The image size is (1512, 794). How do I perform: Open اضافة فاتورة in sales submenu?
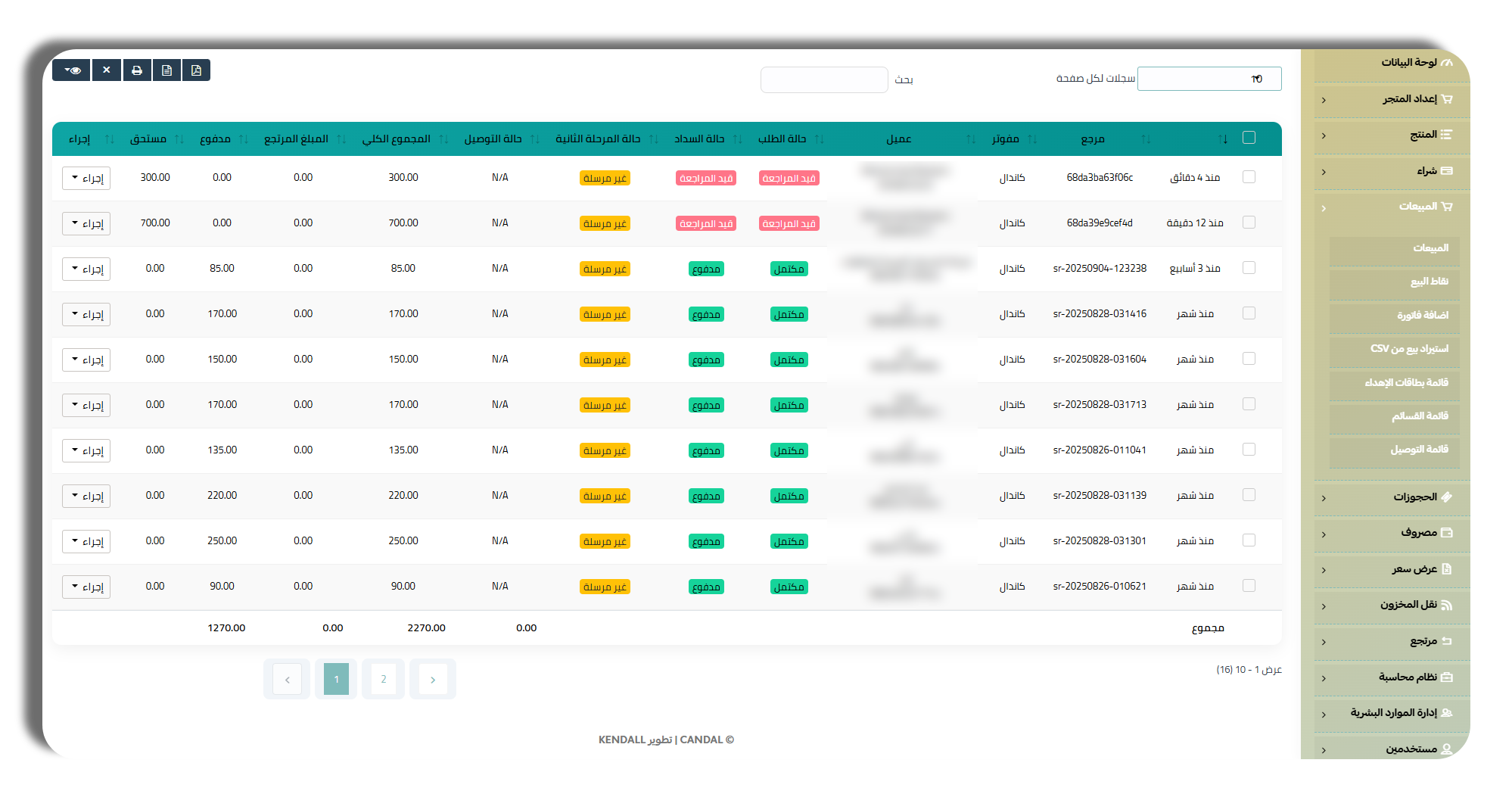(x=1421, y=315)
